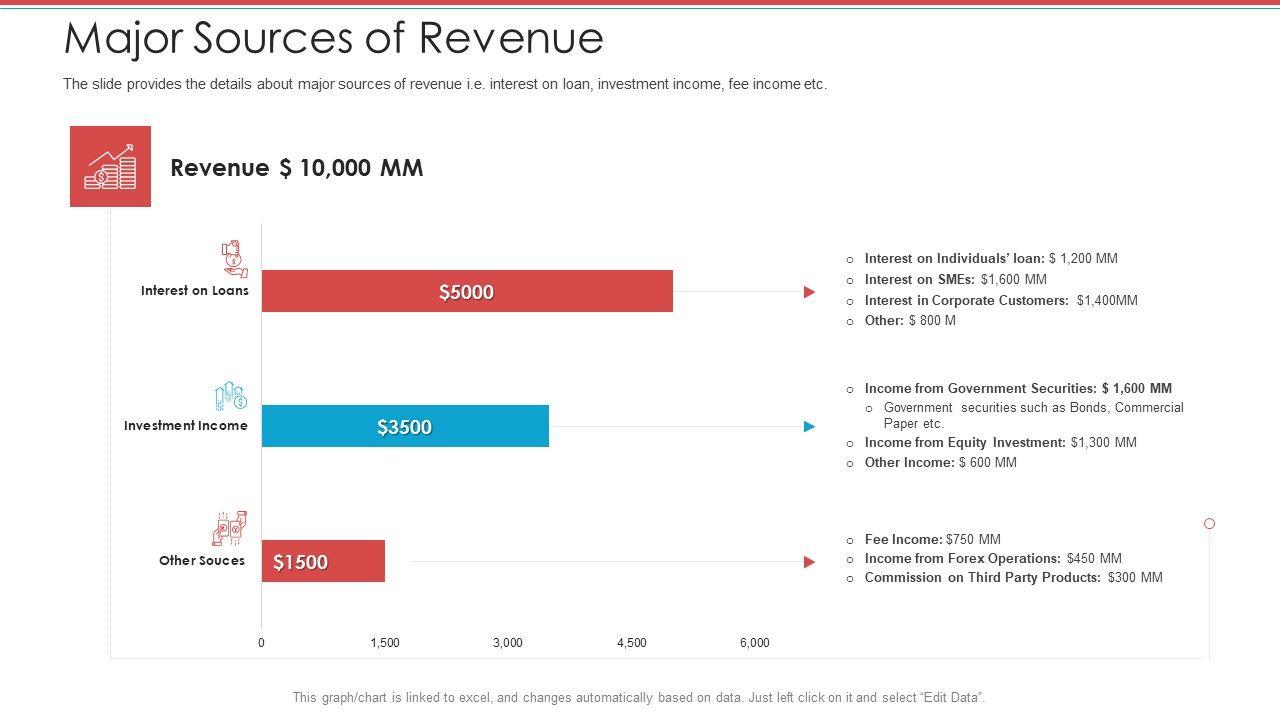
Task: Select the blue $3500 Investment Income bar
Action: coord(405,427)
